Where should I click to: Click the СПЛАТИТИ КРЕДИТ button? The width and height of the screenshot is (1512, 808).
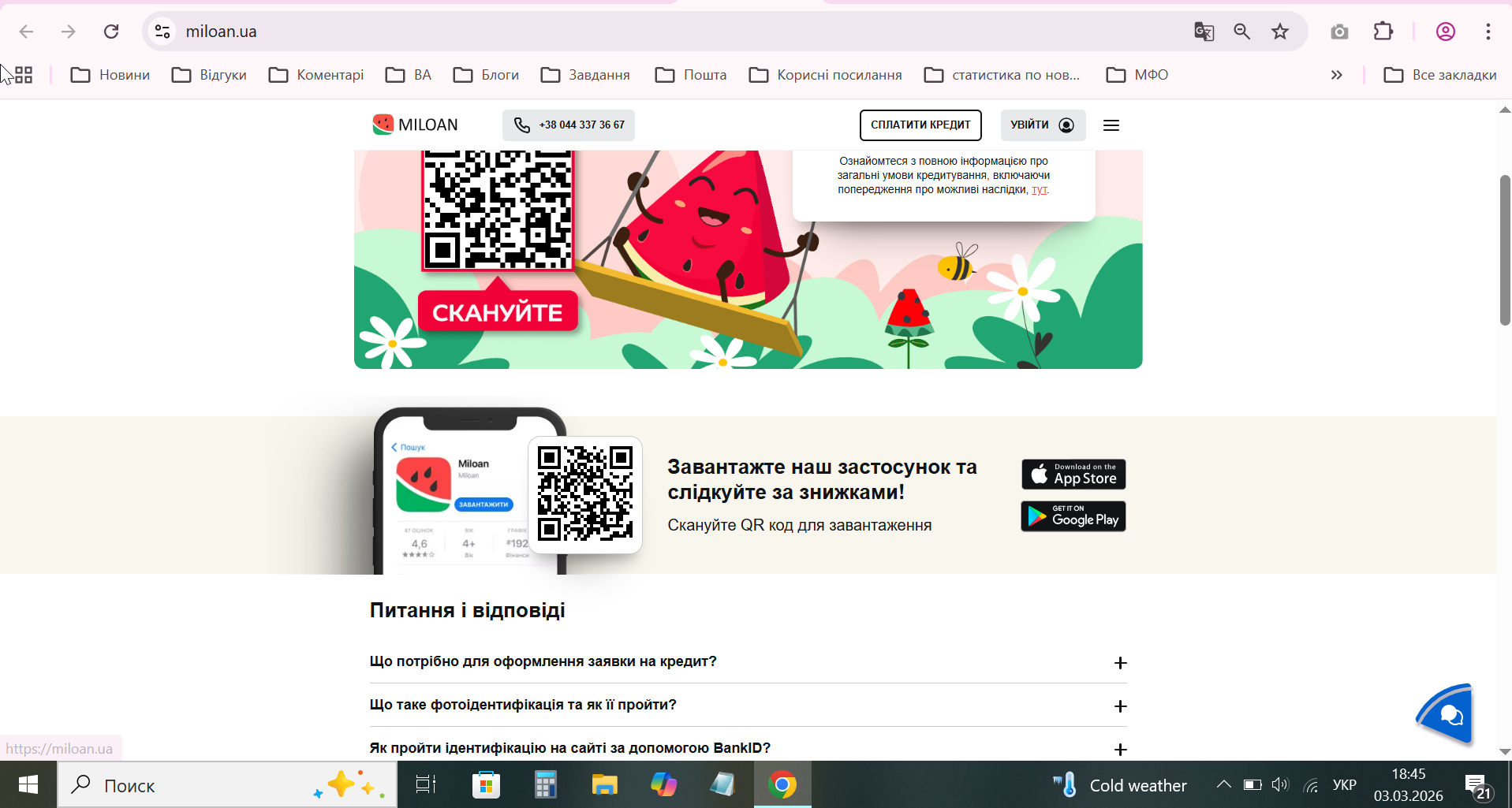pos(920,125)
